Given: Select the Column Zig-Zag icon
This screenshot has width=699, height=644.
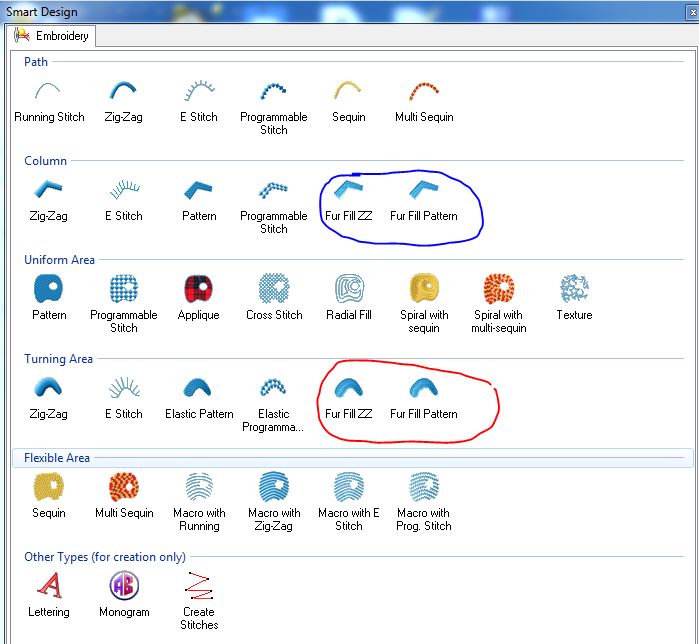Looking at the screenshot, I should pos(48,189).
